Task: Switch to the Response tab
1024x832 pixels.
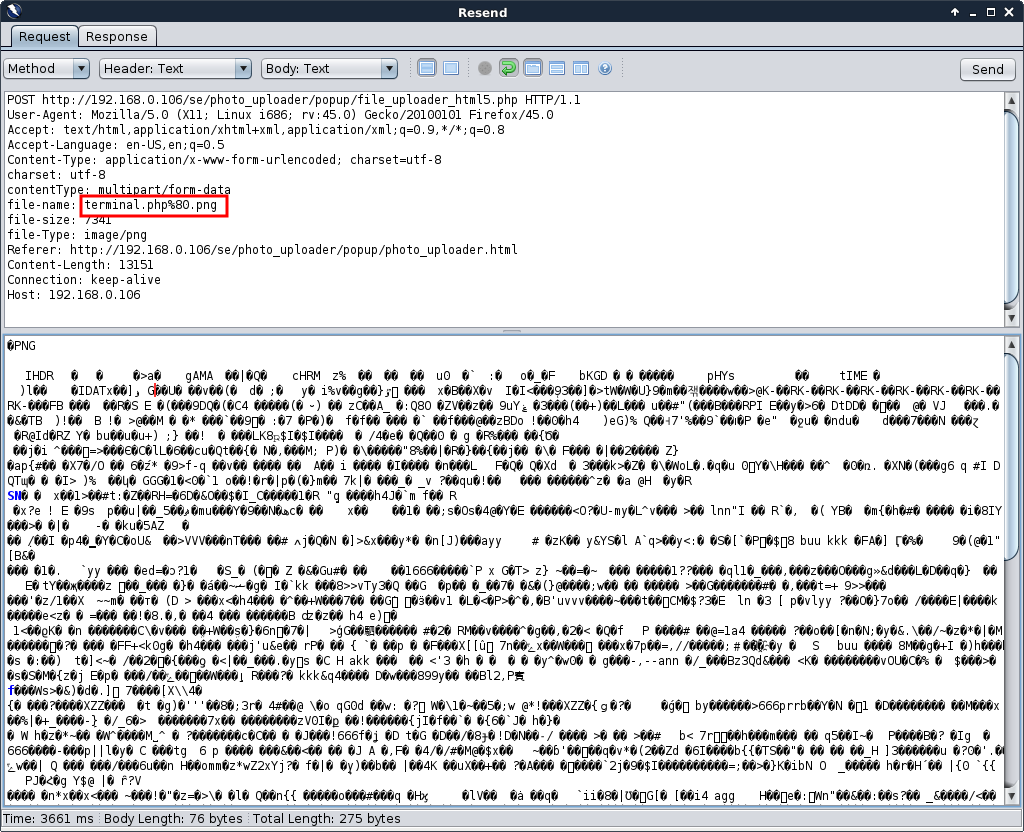Action: [117, 37]
